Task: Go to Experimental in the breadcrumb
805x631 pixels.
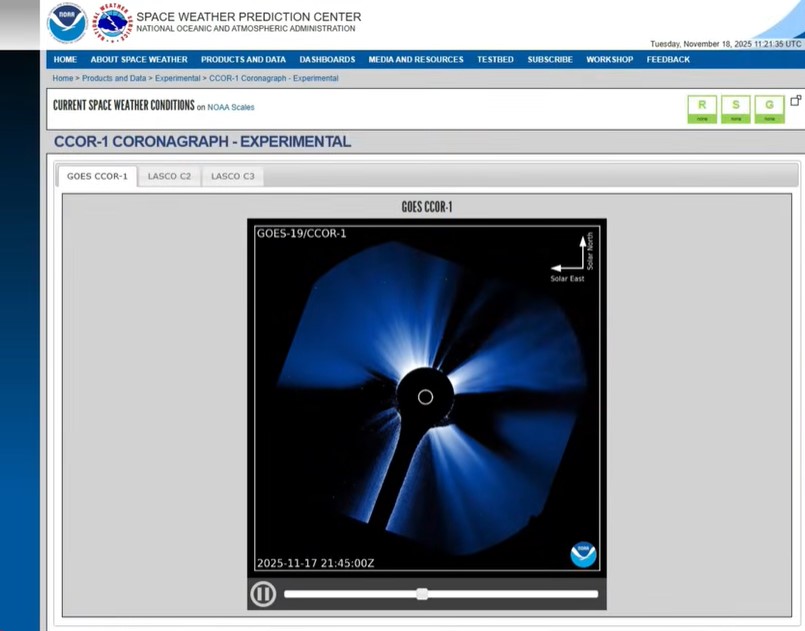Action: (177, 78)
